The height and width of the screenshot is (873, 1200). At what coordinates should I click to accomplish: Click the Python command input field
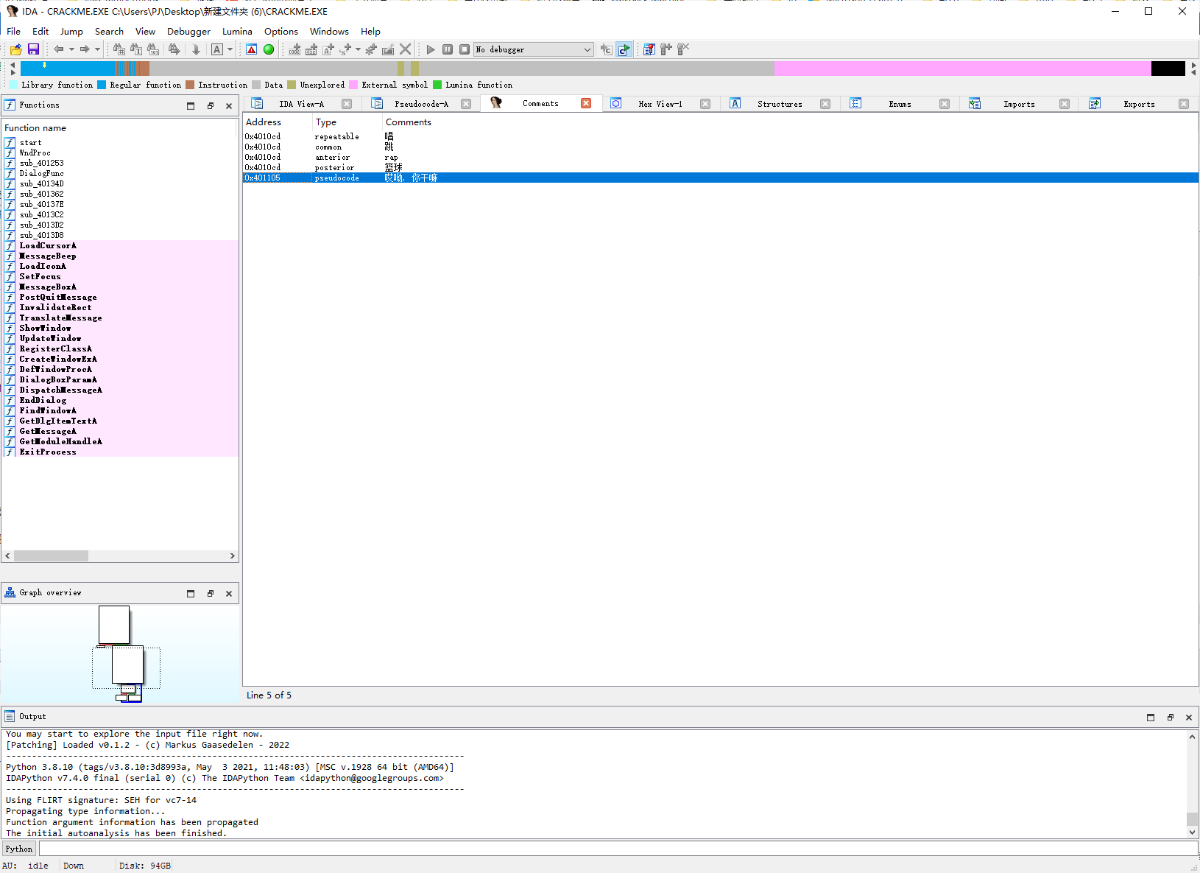[617, 849]
